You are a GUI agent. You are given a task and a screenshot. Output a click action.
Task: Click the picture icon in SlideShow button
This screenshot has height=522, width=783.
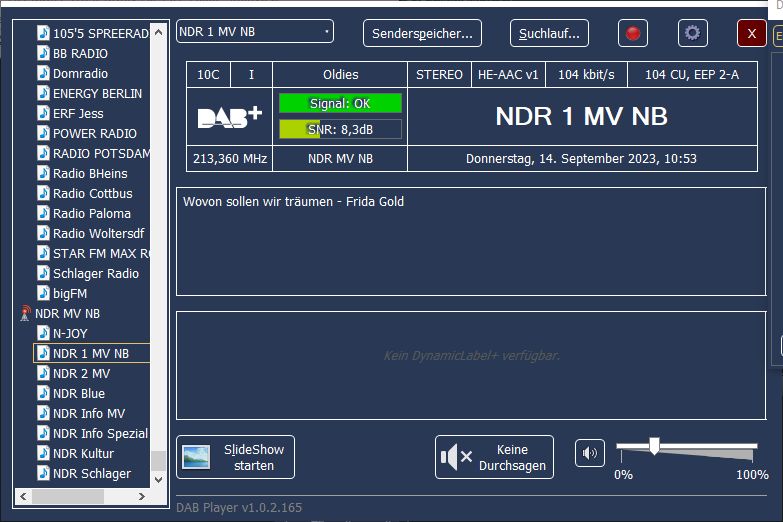click(x=196, y=457)
